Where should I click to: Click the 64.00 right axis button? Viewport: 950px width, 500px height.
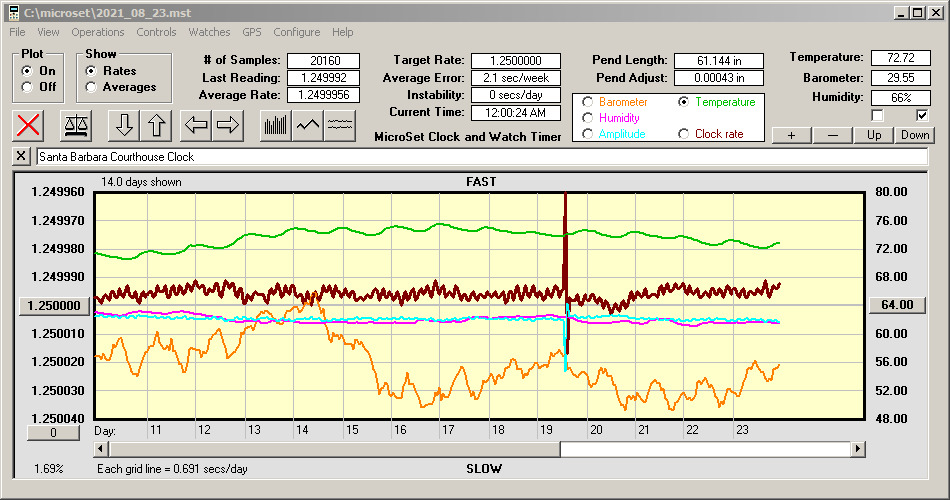click(897, 305)
